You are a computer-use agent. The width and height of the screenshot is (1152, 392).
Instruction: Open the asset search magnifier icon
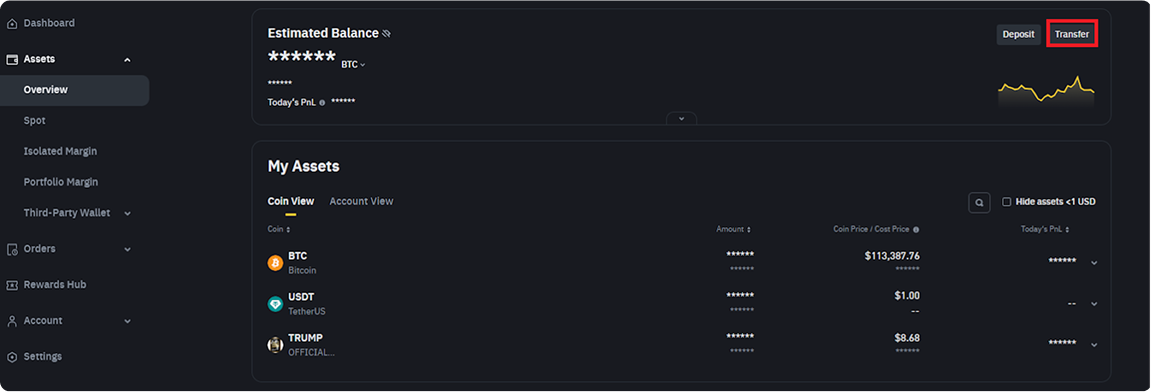point(979,203)
